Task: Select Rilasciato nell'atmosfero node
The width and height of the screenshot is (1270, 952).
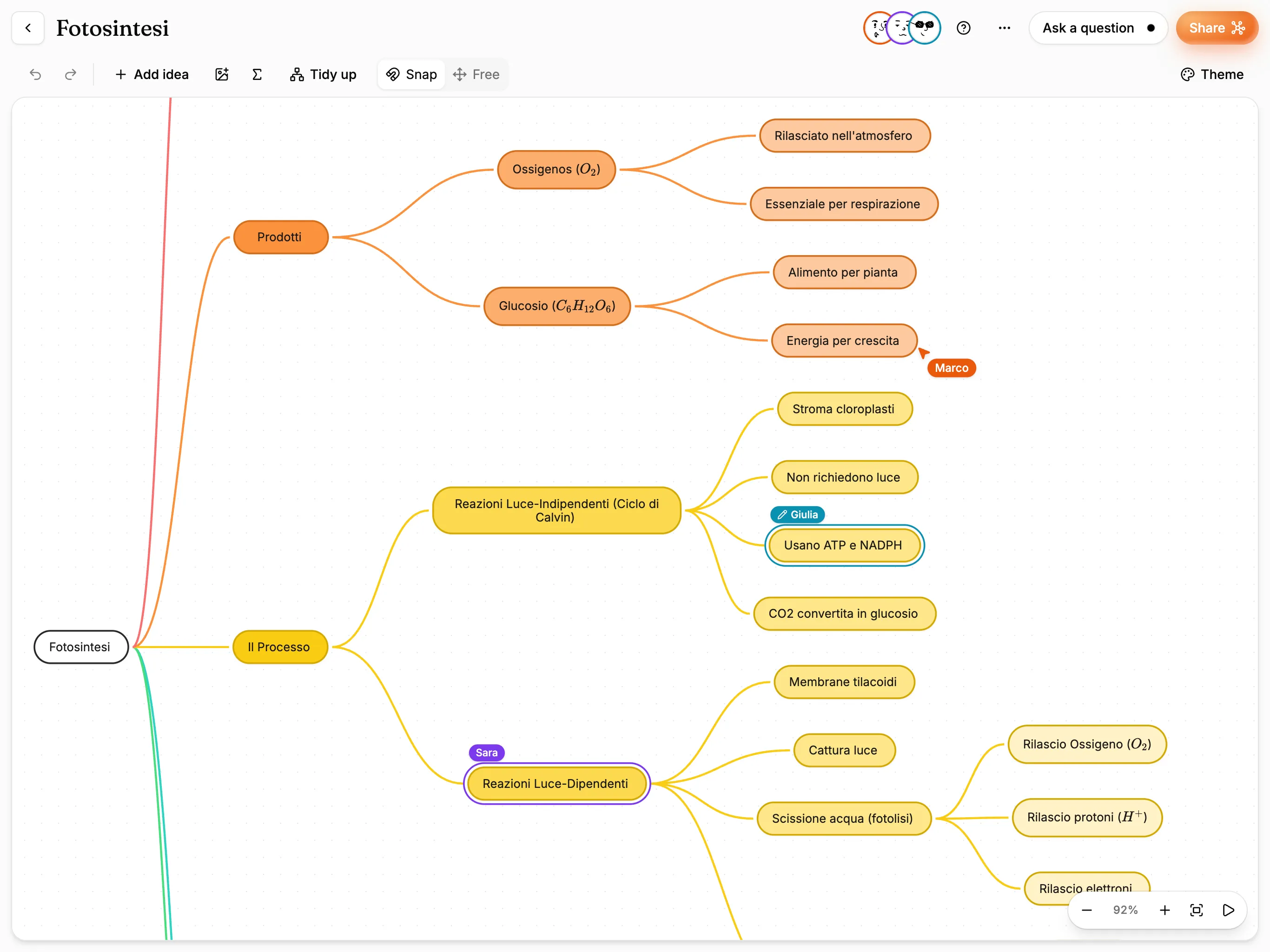Action: 845,136
